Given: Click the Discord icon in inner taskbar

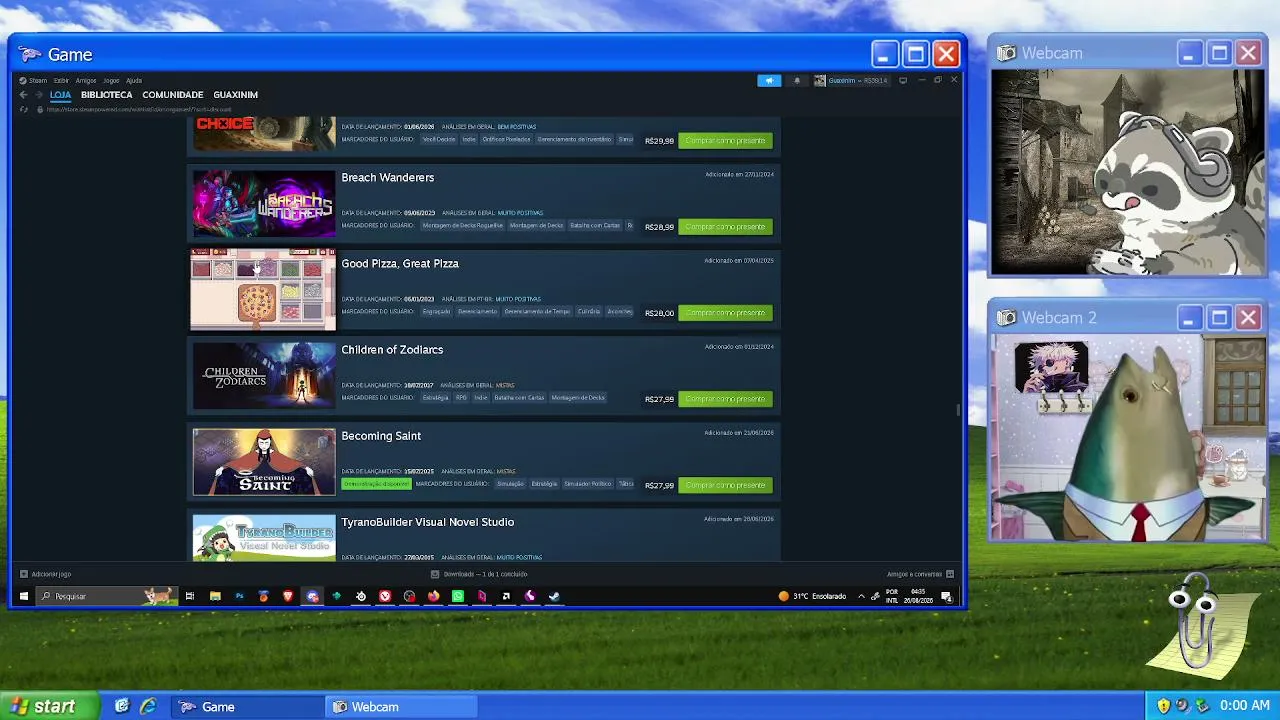Looking at the screenshot, I should 313,596.
